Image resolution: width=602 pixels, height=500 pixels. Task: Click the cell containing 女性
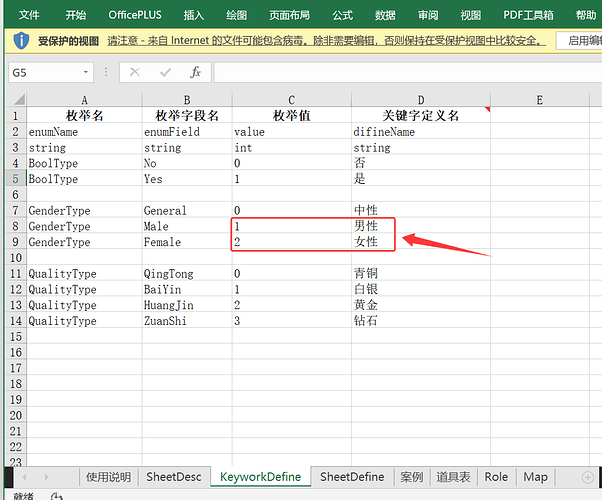click(x=421, y=242)
